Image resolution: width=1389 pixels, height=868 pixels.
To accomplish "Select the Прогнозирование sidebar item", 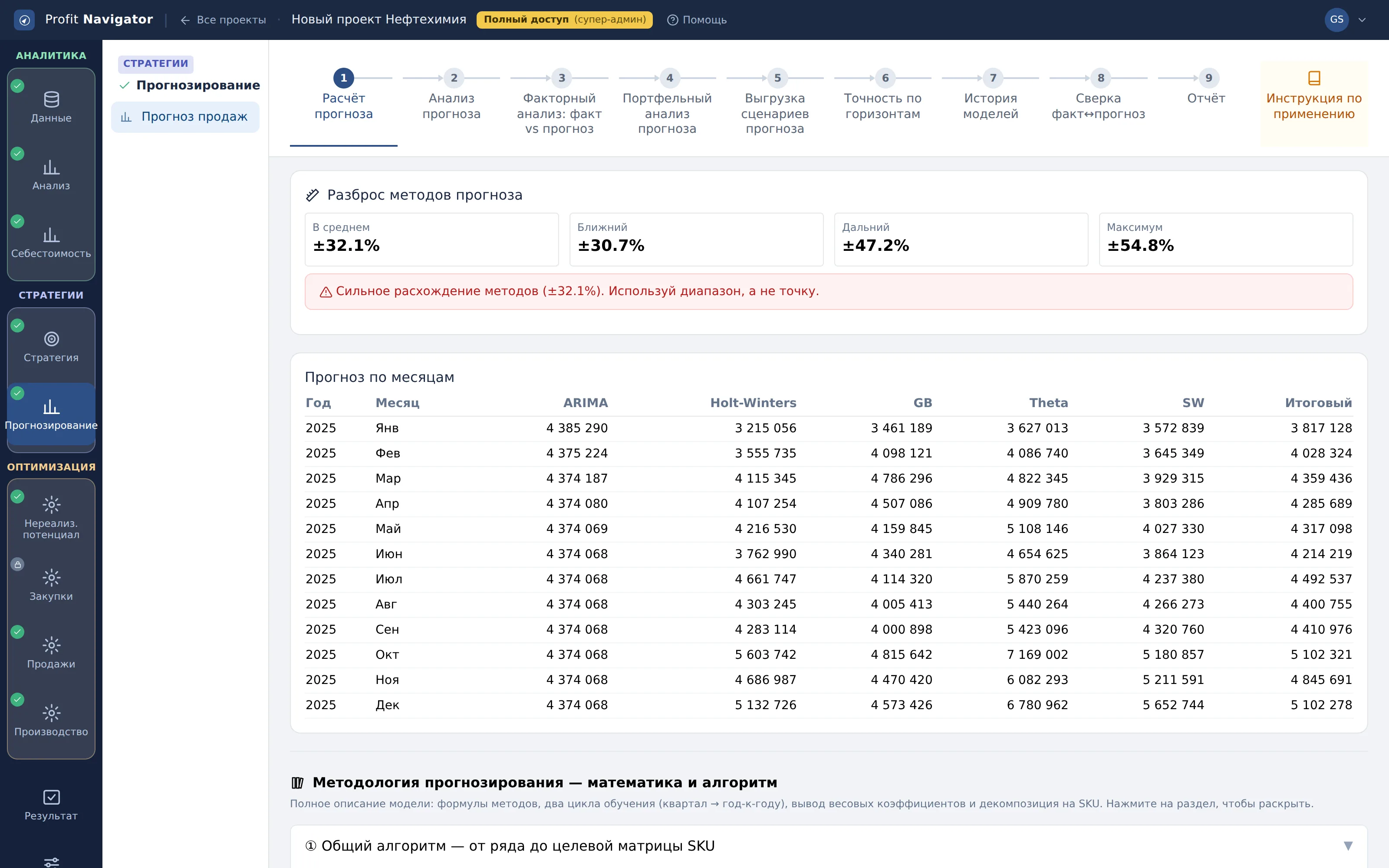I will pyautogui.click(x=51, y=414).
